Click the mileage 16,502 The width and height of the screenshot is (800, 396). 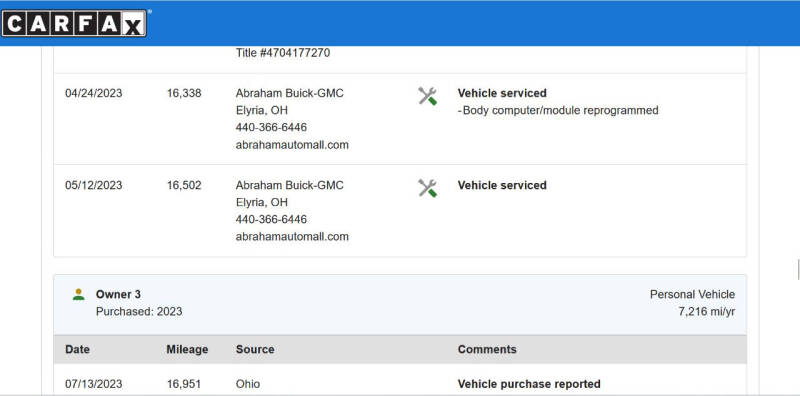[x=184, y=185]
